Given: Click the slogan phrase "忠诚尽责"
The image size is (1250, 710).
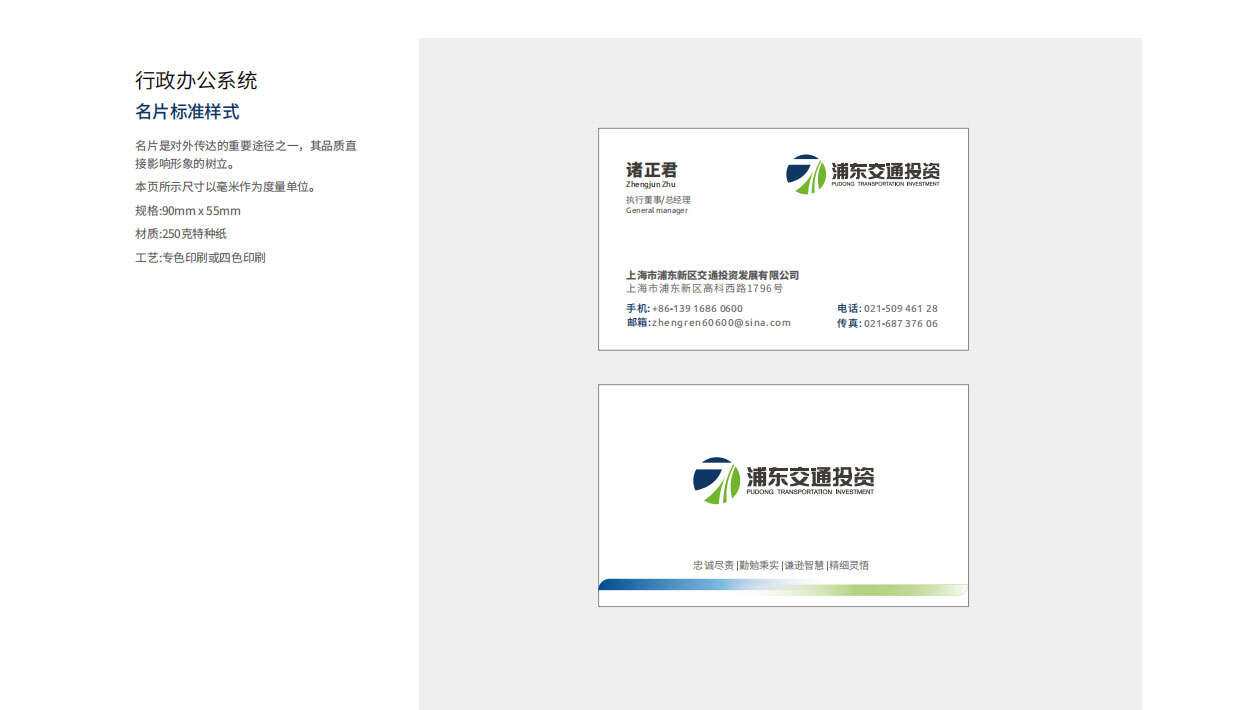Looking at the screenshot, I should tap(713, 565).
